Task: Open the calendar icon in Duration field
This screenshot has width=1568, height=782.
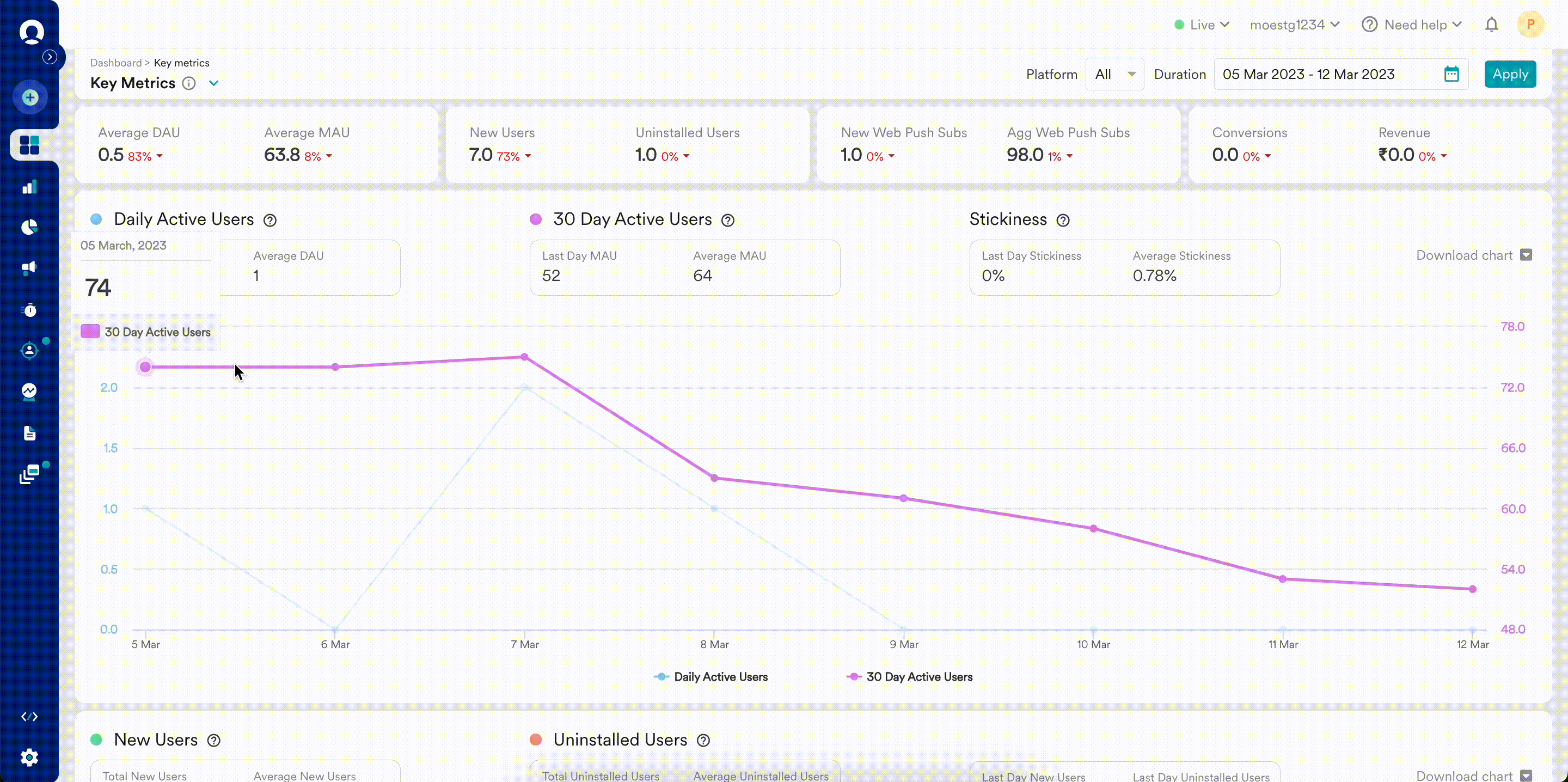Action: 1451,74
